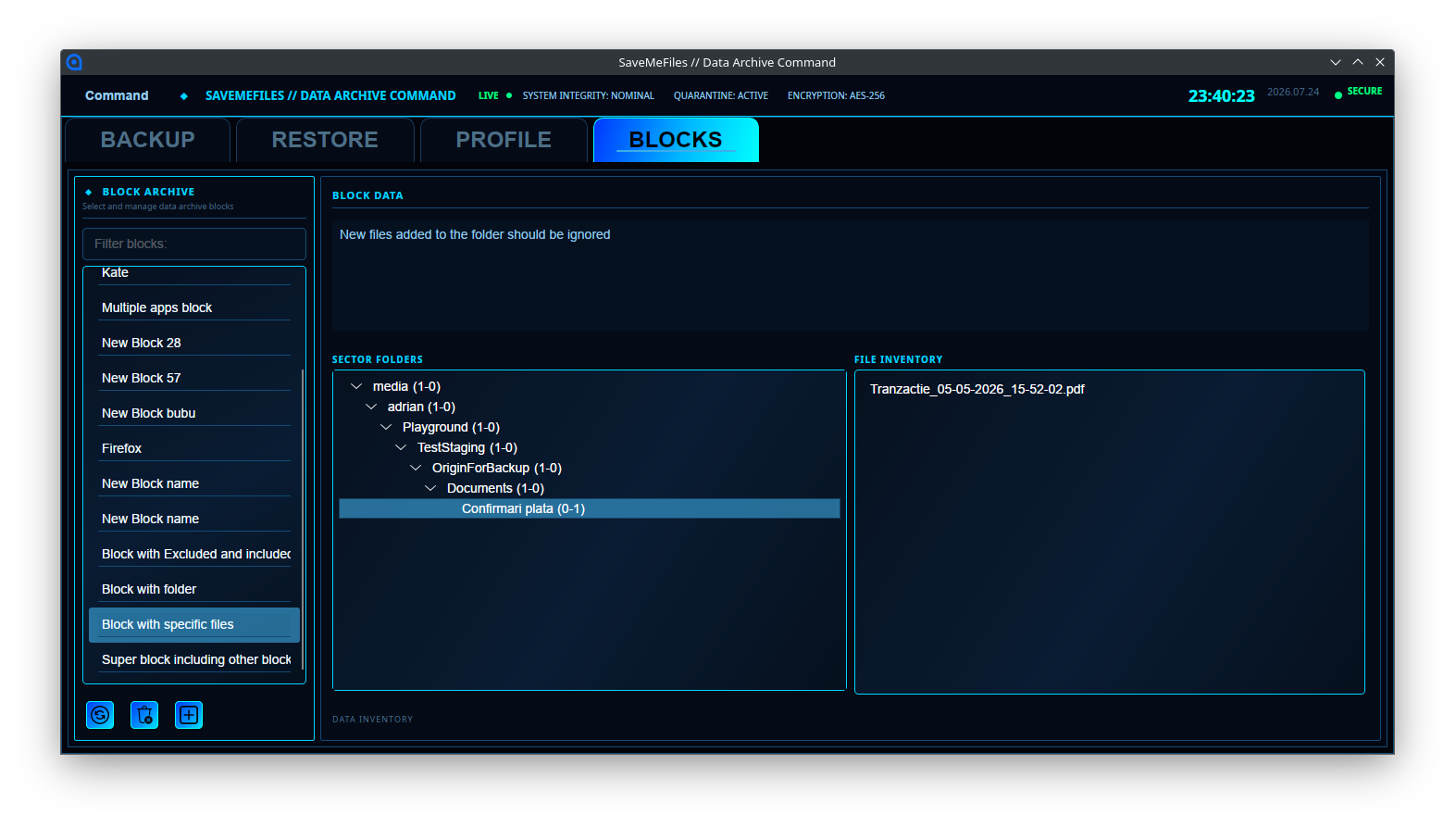Viewport: 1456px width, 827px height.
Task: Select OriginForBackup (1-0) tree row
Action: click(x=590, y=468)
